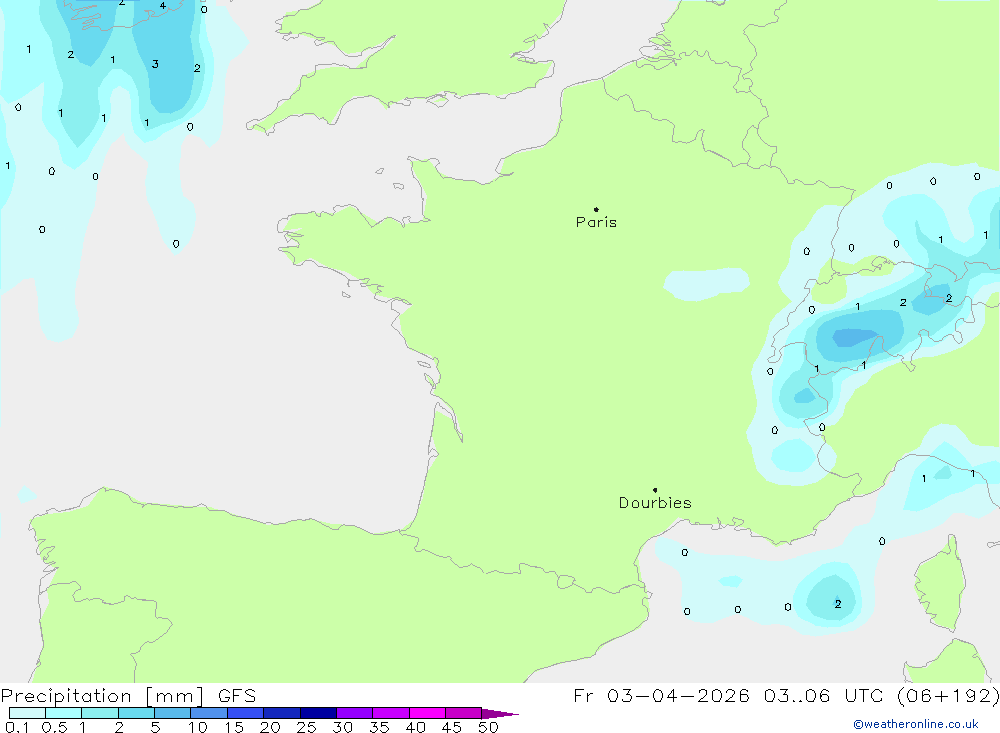
Task: Click the Dourbies location label
Action: (655, 503)
